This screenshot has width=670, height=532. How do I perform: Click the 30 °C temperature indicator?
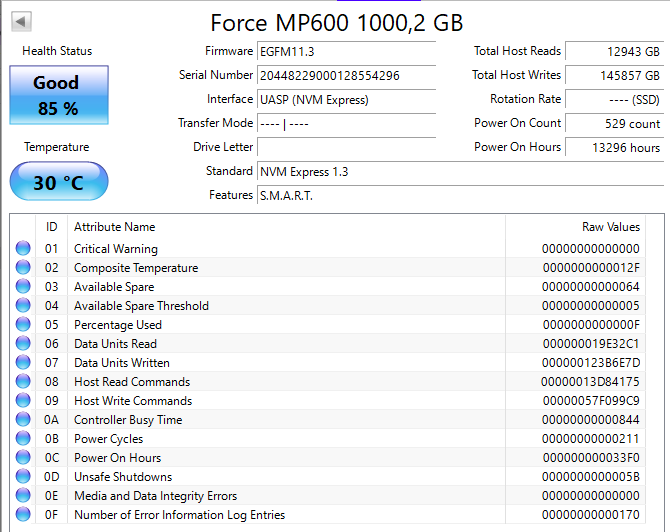(x=58, y=183)
